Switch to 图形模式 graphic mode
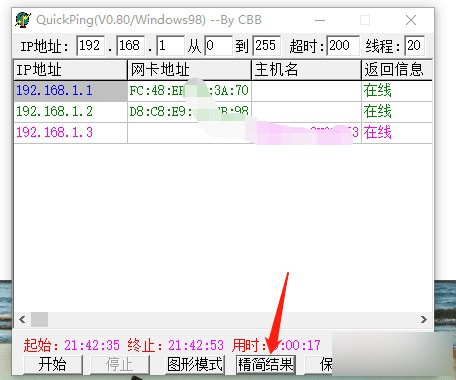This screenshot has height=380, width=456. [195, 364]
